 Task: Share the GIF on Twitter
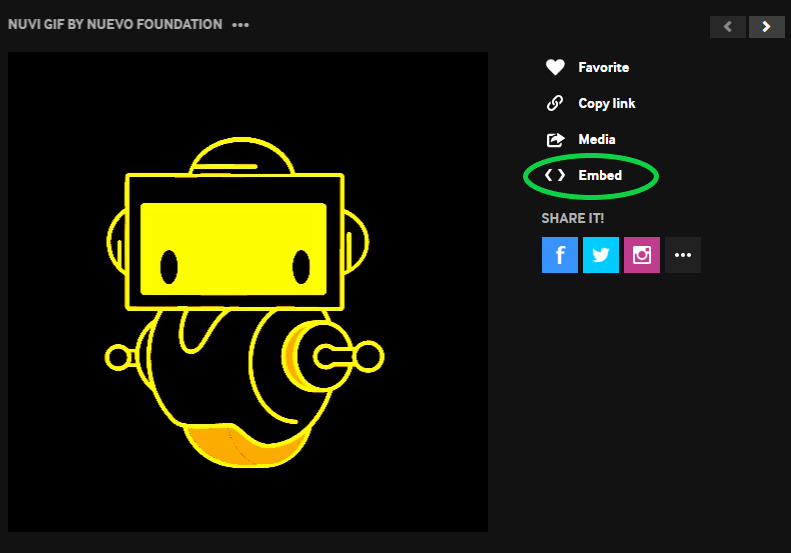[601, 255]
